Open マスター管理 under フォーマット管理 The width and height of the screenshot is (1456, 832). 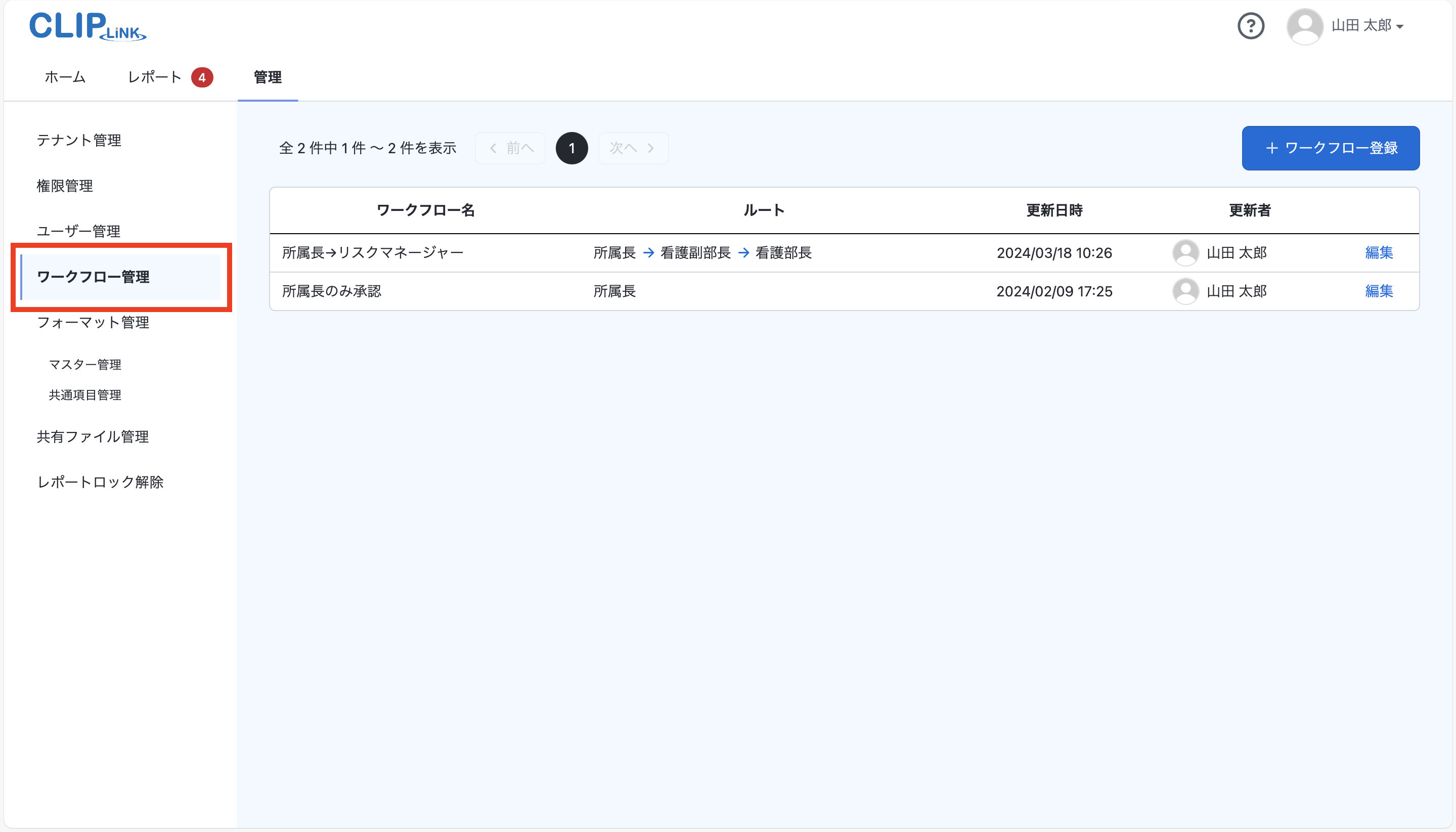pos(84,364)
